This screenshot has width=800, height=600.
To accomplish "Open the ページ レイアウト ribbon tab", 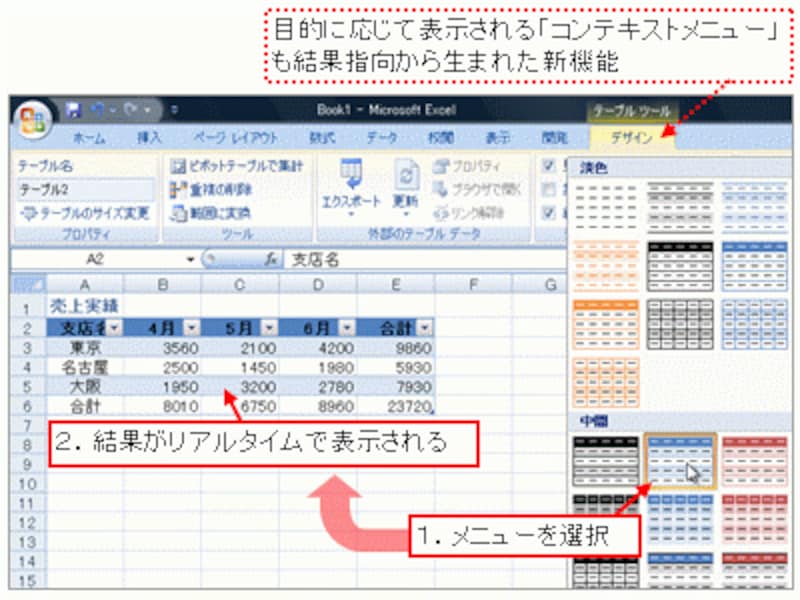I will pyautogui.click(x=236, y=138).
